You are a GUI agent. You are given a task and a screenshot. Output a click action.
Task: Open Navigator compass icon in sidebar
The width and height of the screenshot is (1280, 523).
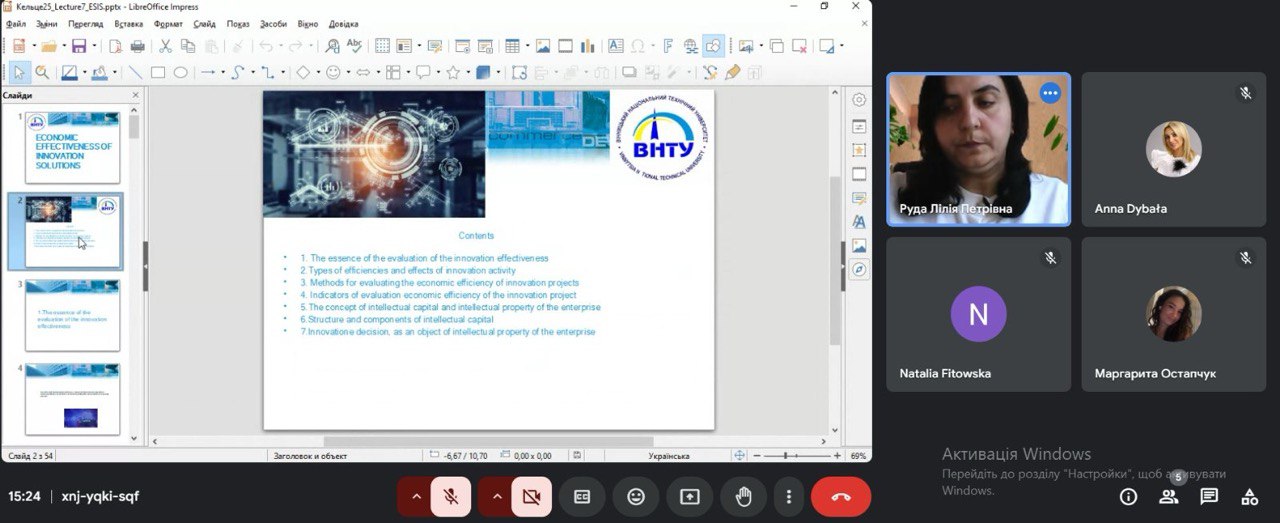coord(859,270)
